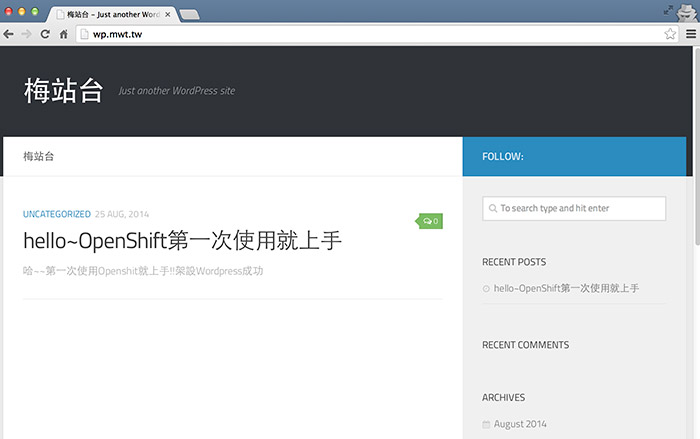
Task: Open the August 2014 archive link
Action: (x=520, y=424)
